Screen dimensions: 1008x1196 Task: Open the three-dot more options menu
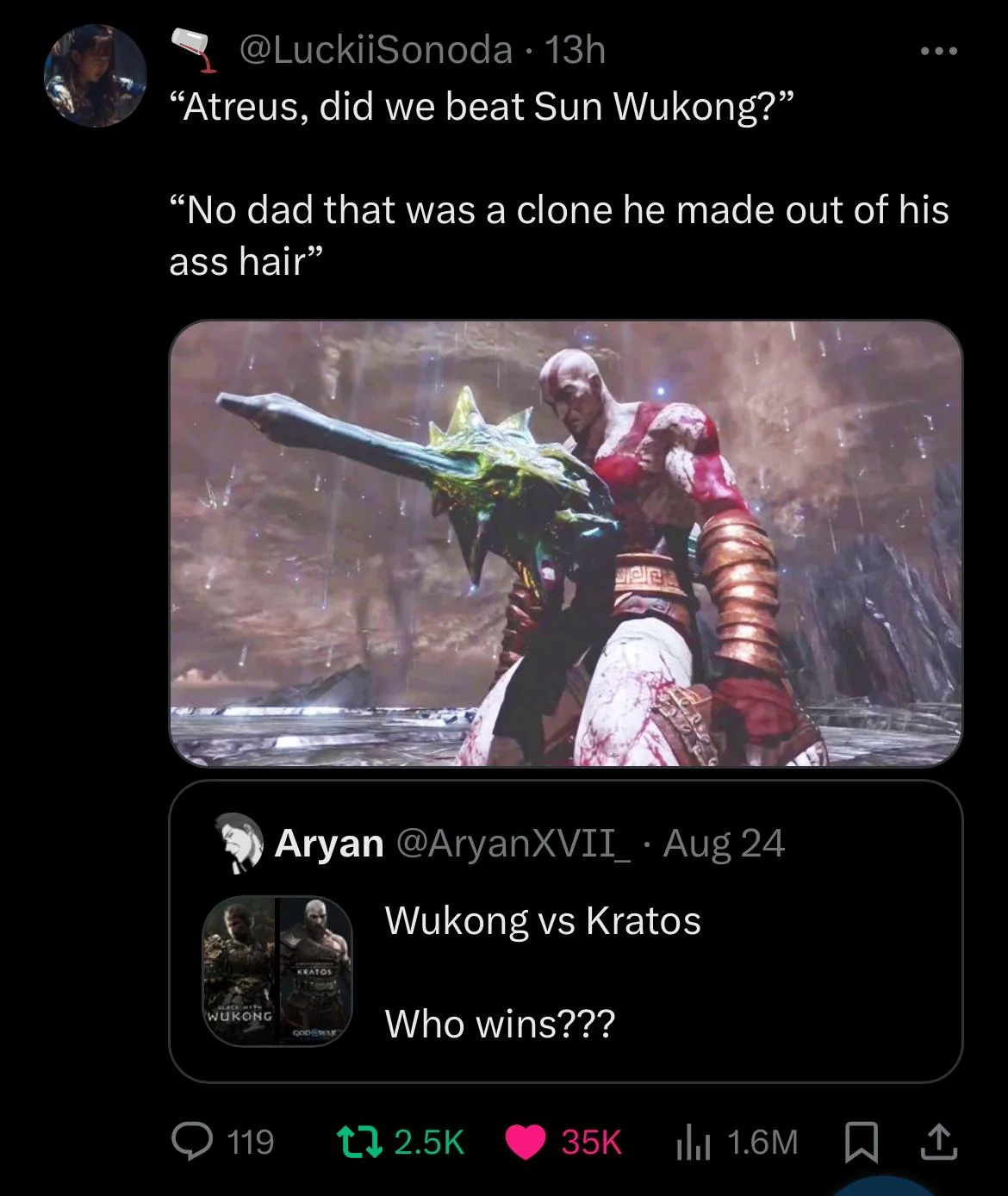click(x=938, y=52)
